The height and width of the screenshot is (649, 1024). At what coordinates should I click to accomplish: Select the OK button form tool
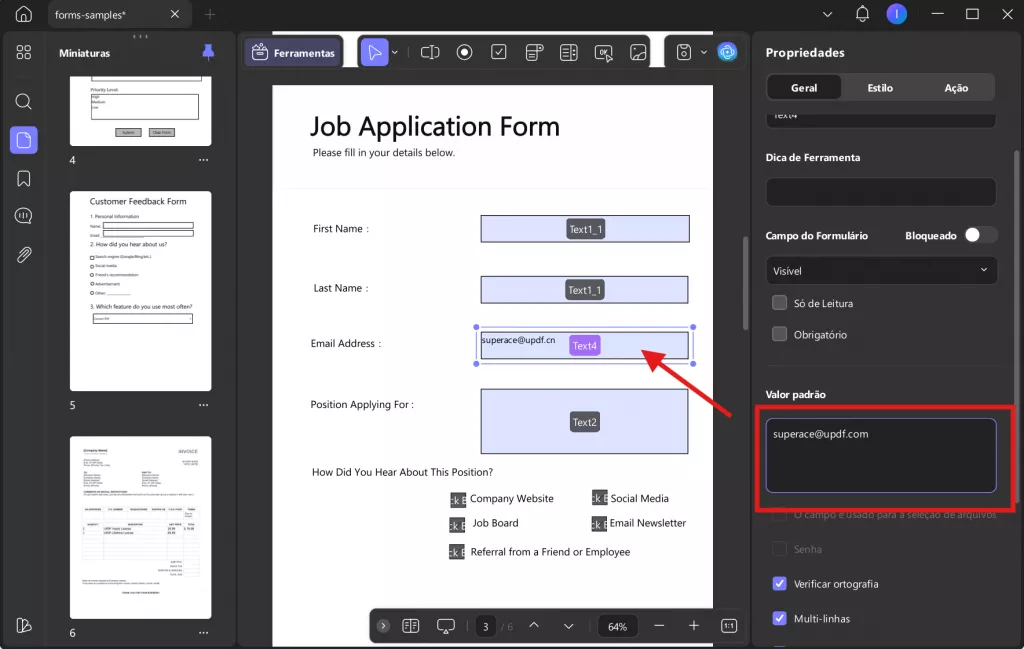[x=603, y=53]
